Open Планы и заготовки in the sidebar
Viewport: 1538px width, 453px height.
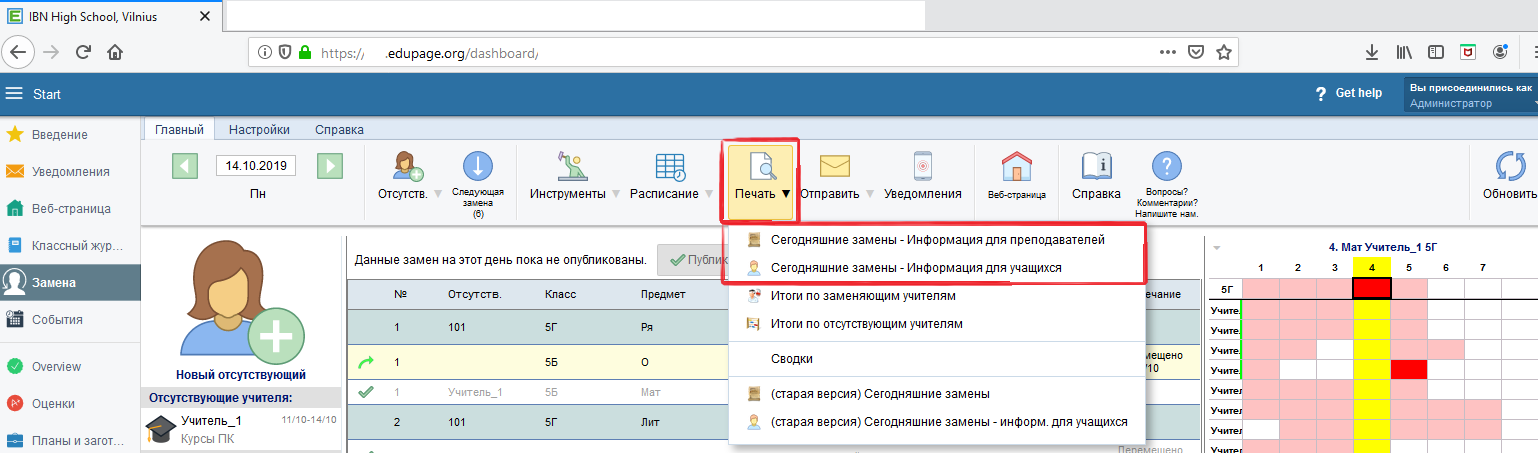point(70,438)
